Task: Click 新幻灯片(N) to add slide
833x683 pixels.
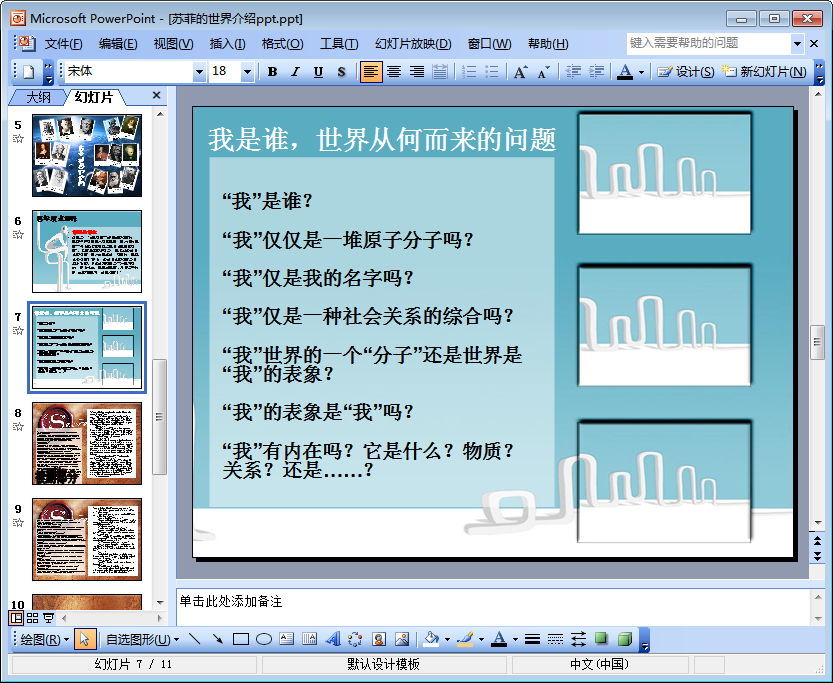Action: (763, 72)
